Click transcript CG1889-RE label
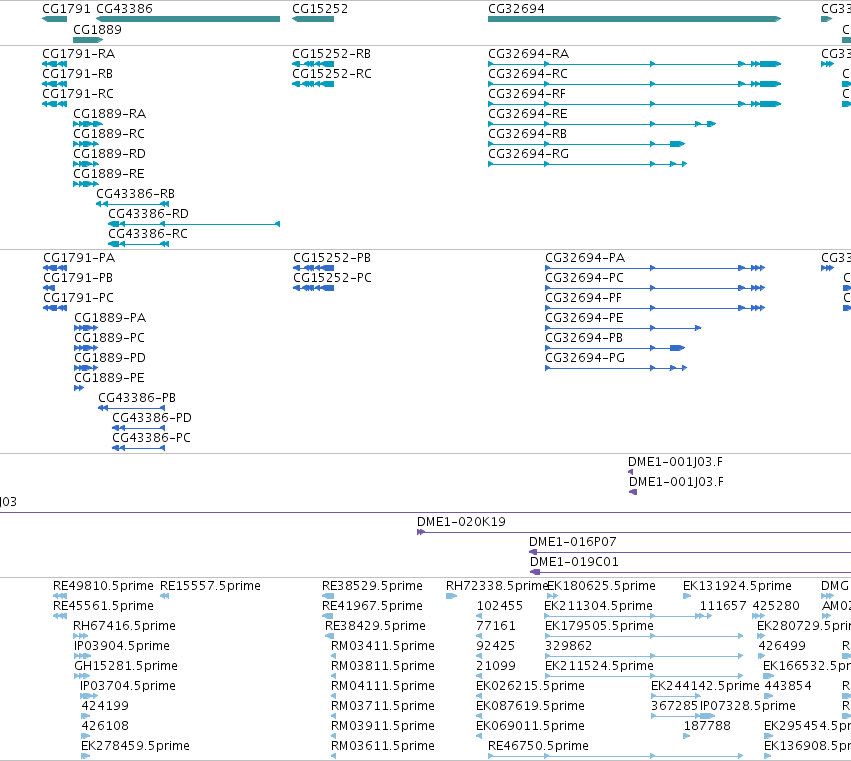 tap(109, 174)
